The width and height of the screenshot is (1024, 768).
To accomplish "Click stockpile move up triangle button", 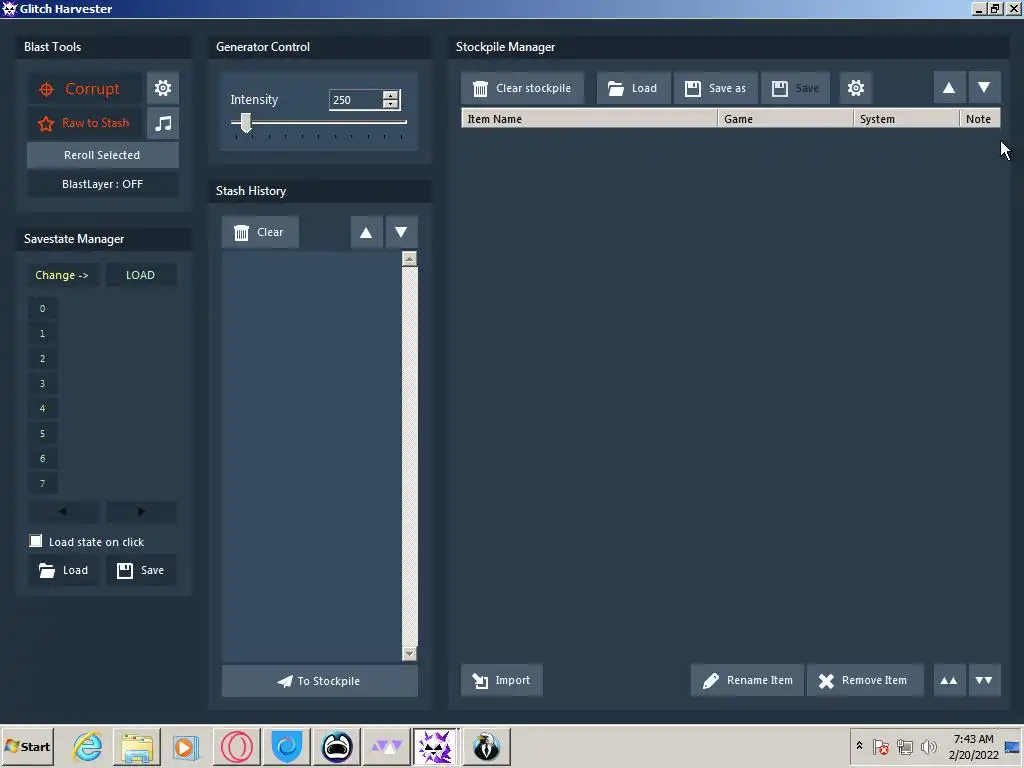I will point(949,88).
